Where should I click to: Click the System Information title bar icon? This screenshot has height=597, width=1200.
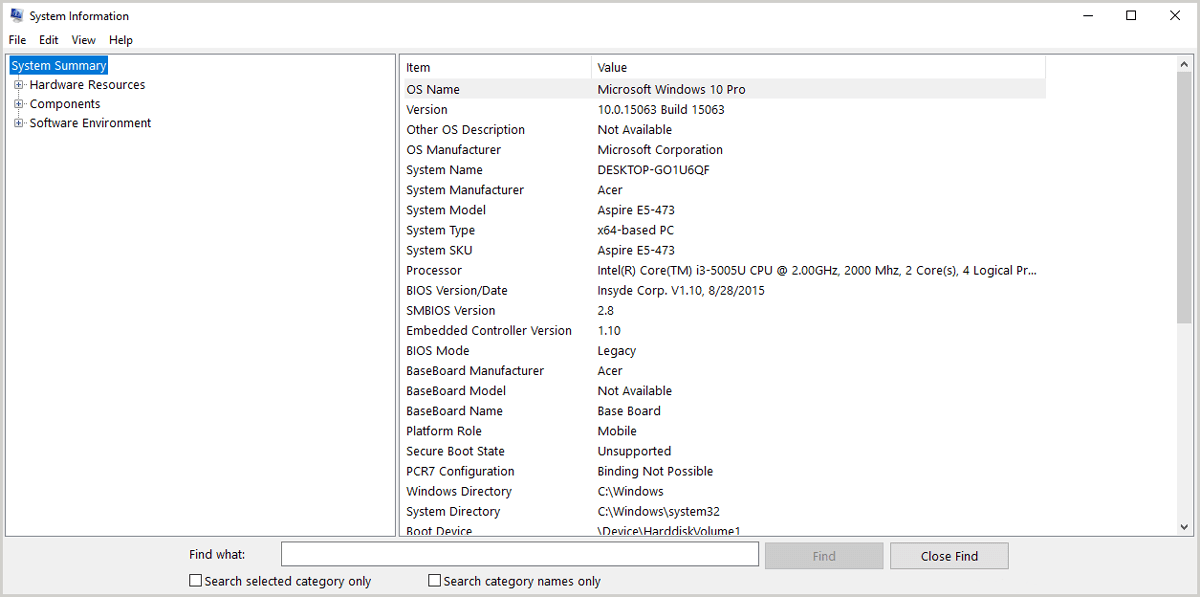(x=16, y=16)
